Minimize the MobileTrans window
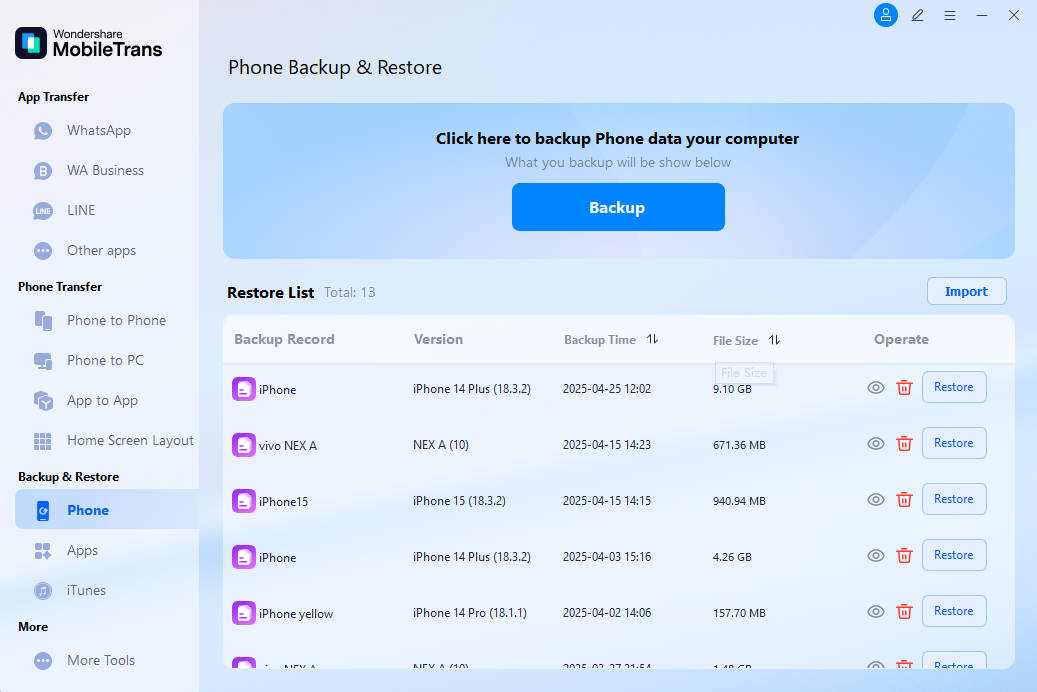1037x692 pixels. pos(981,15)
